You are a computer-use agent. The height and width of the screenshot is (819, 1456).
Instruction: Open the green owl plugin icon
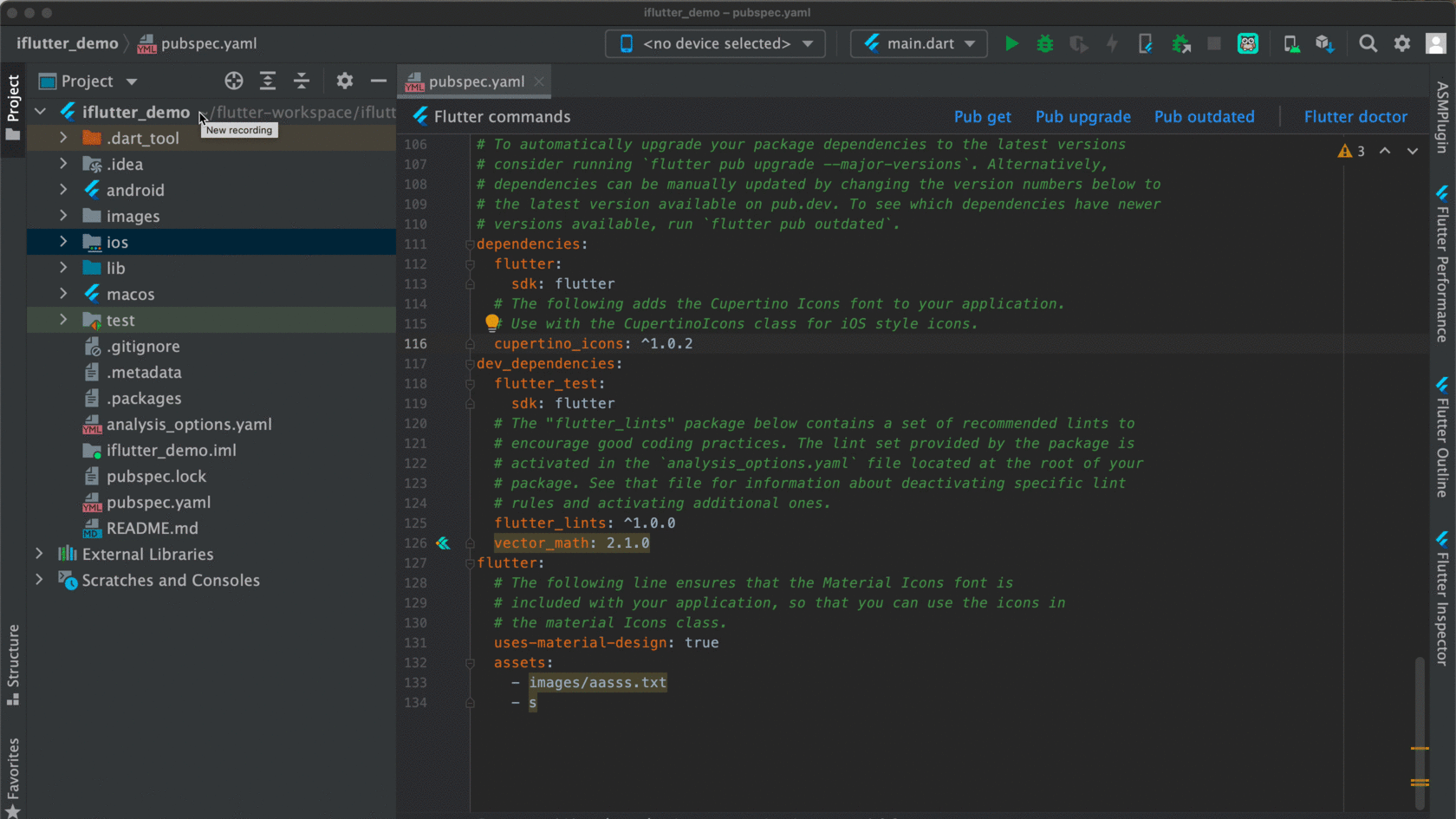tap(1248, 43)
